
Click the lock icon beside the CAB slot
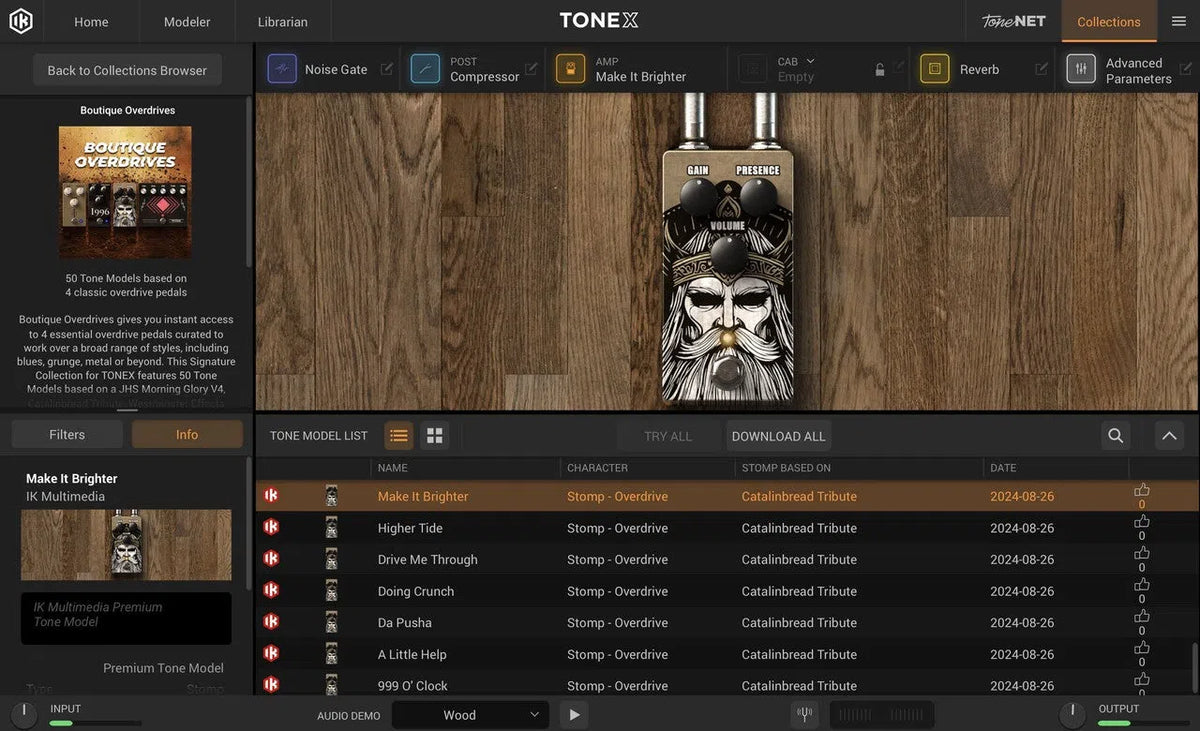(x=879, y=69)
